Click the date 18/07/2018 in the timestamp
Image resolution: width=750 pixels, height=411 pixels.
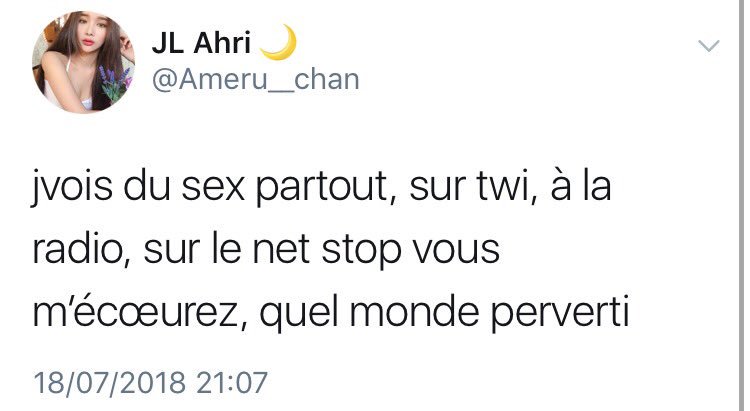tap(110, 383)
